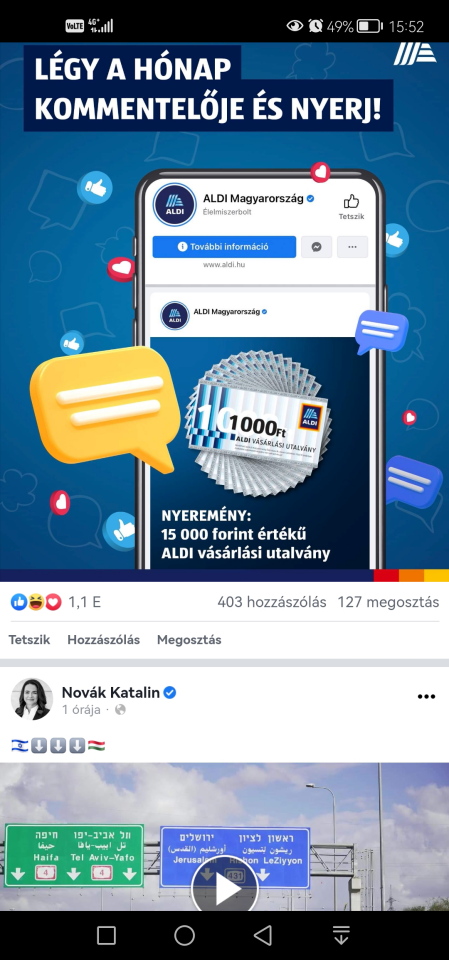Open the three-dot menu on Novák Katalin post
The width and height of the screenshot is (449, 960).
426,697
